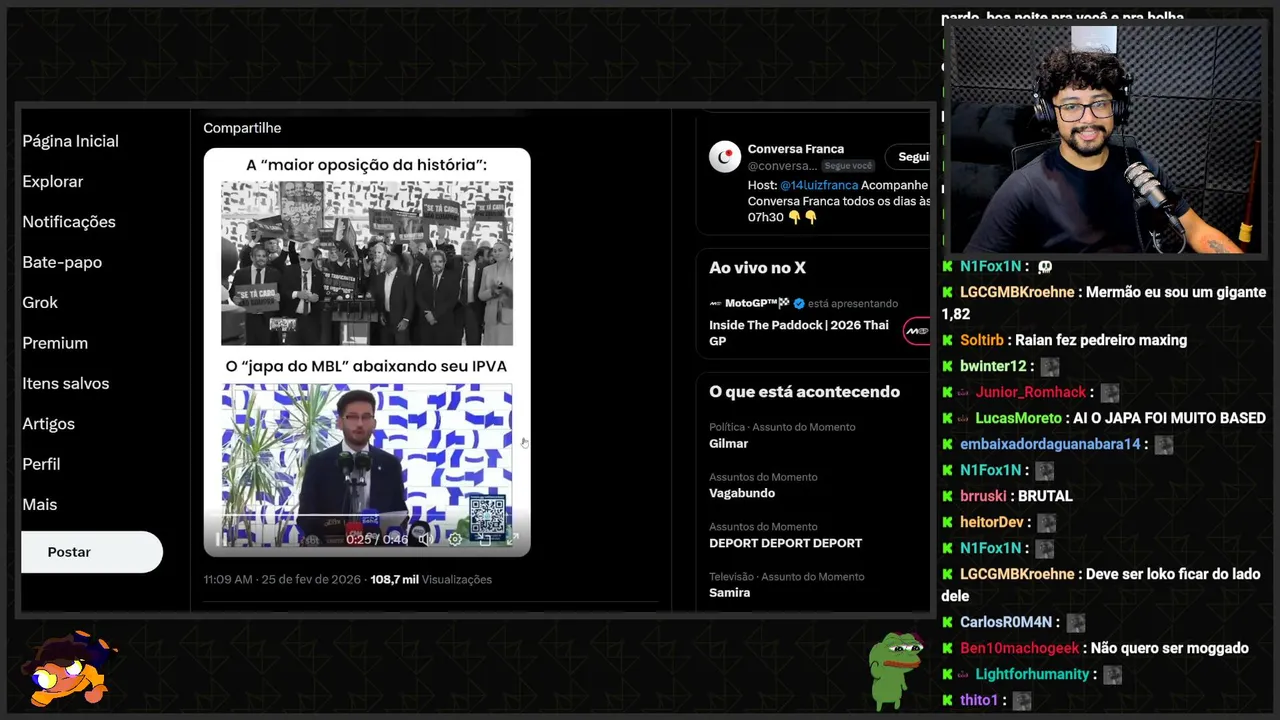
Task: Open the MotoGP Inside The Paddock broadcast
Action: coord(799,333)
